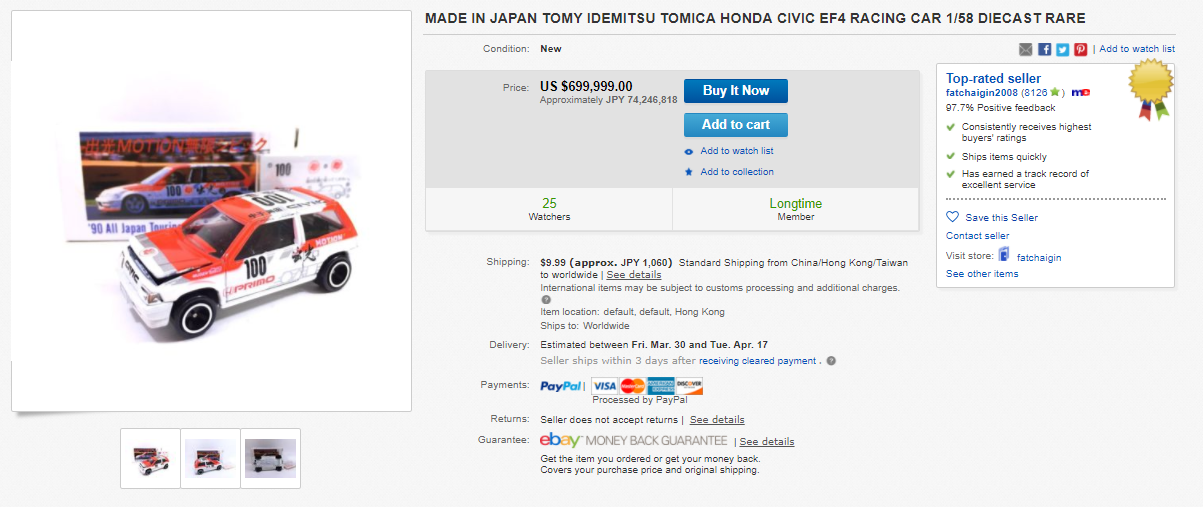The height and width of the screenshot is (507, 1203).
Task: Click the eye icon for watch list
Action: pos(689,151)
